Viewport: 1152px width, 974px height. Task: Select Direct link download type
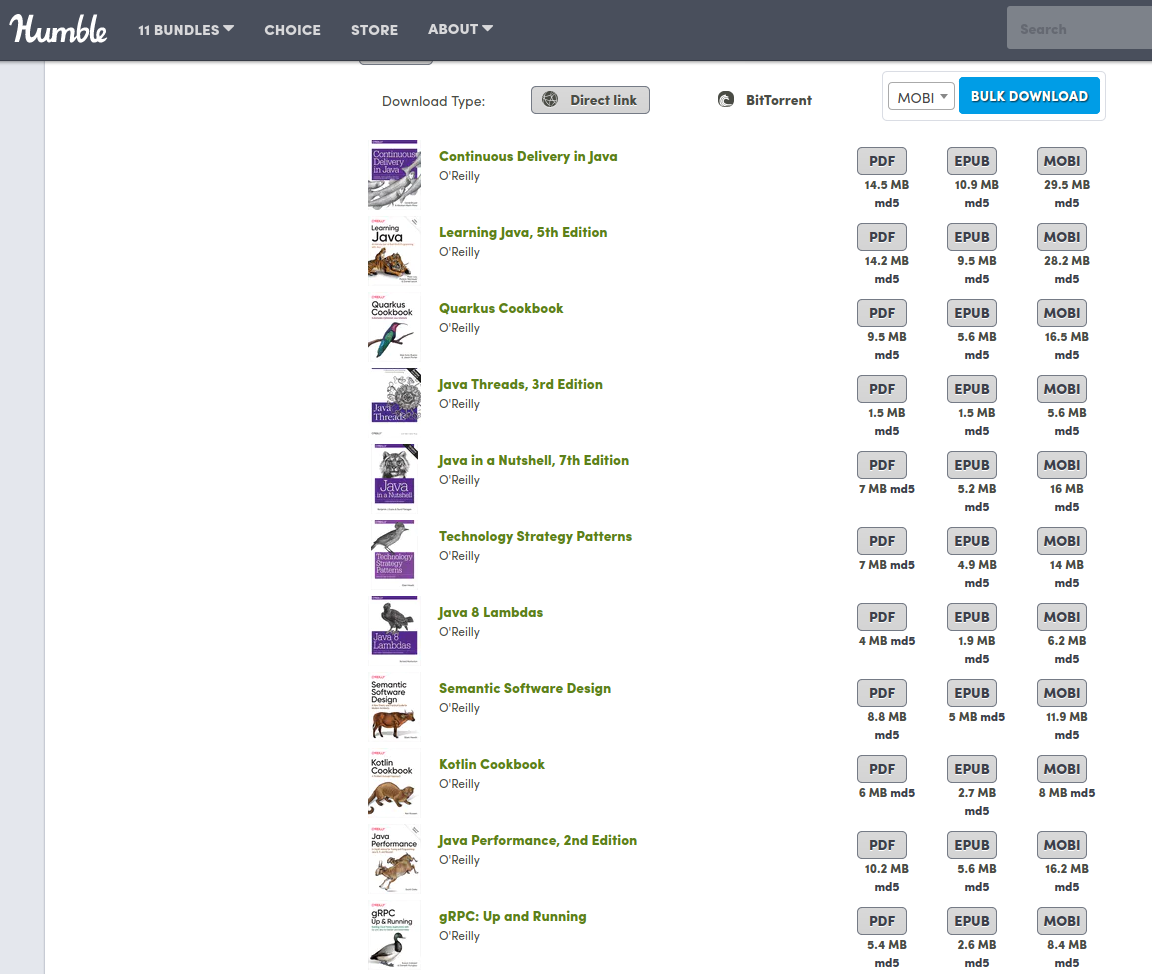coord(590,100)
